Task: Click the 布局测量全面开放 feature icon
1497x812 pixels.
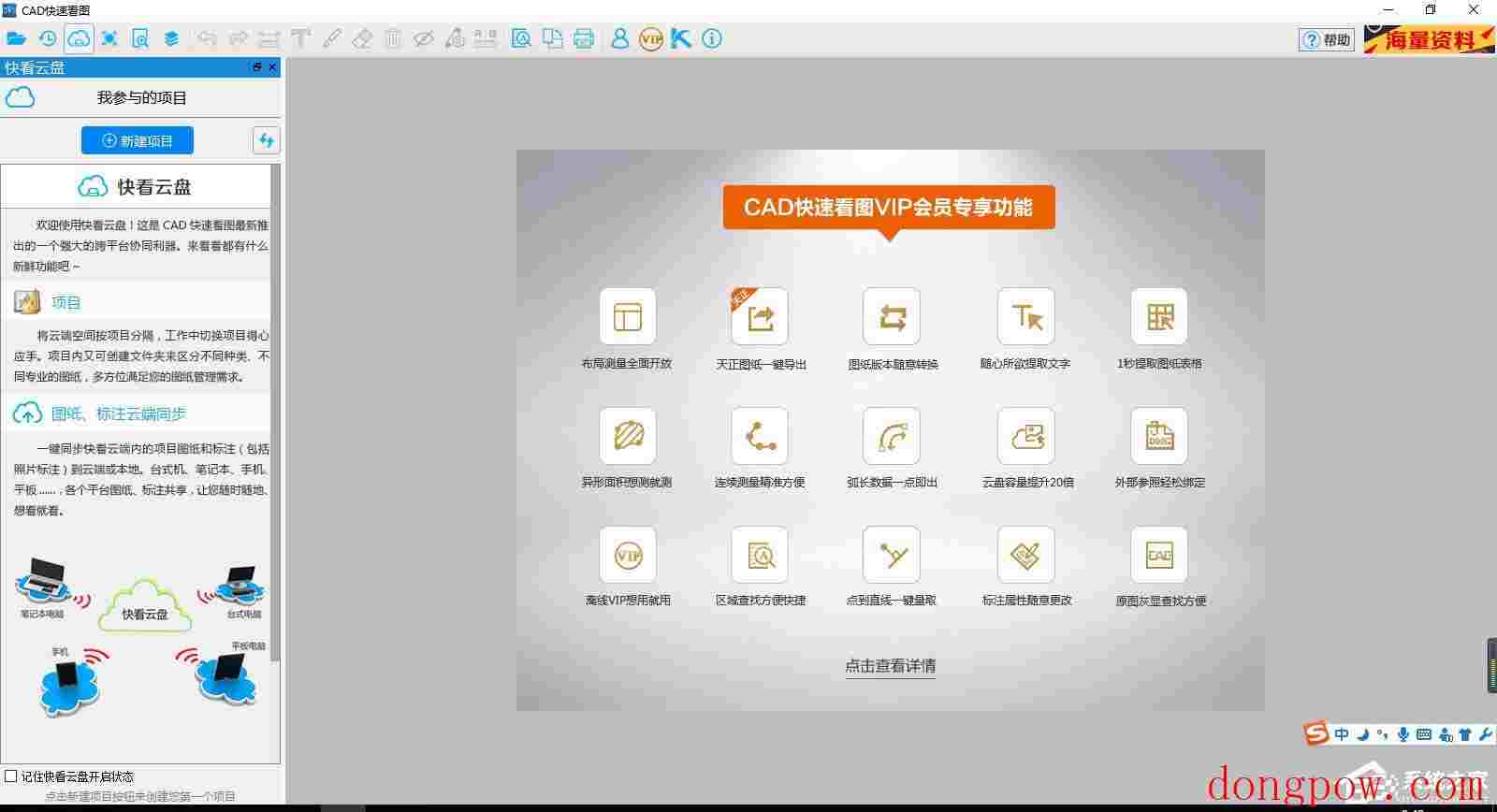Action: click(627, 316)
